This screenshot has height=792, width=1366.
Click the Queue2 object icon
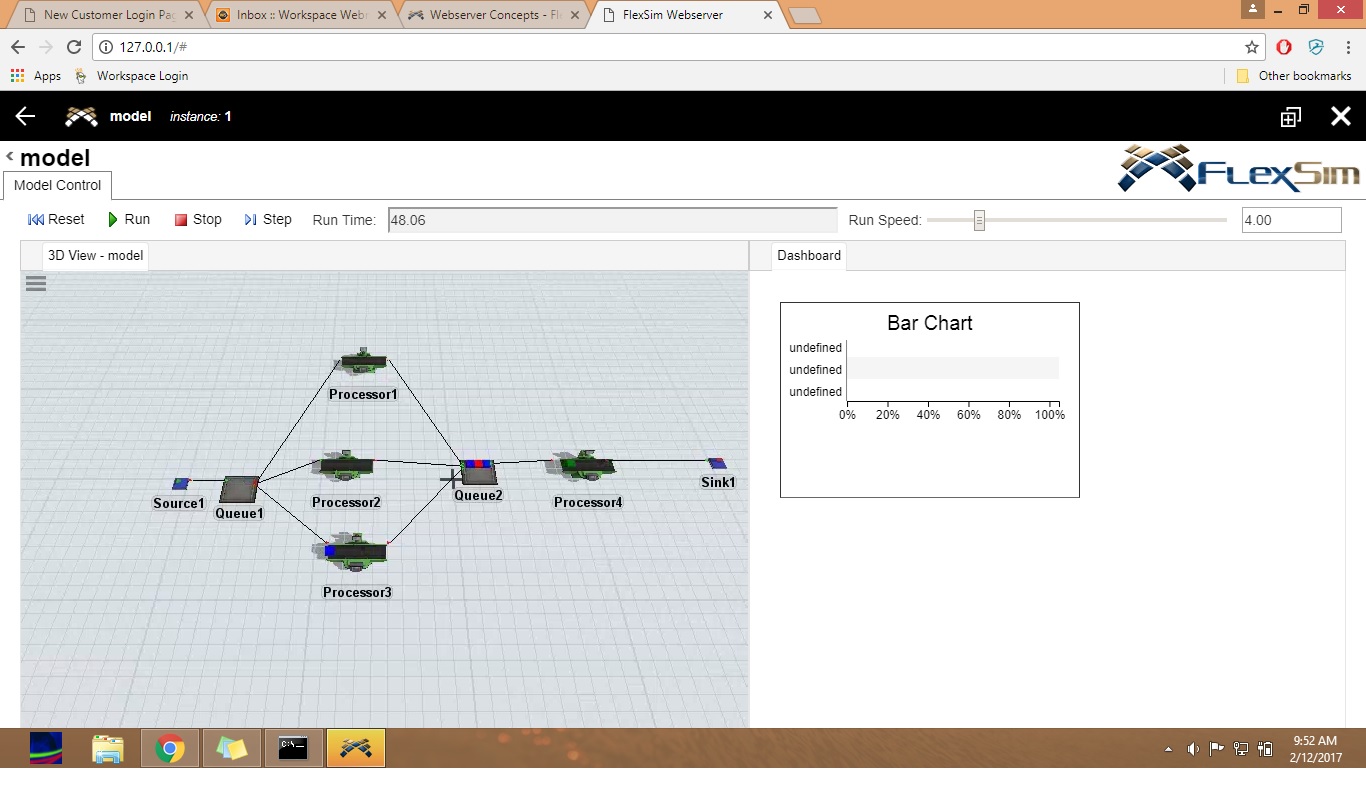478,471
